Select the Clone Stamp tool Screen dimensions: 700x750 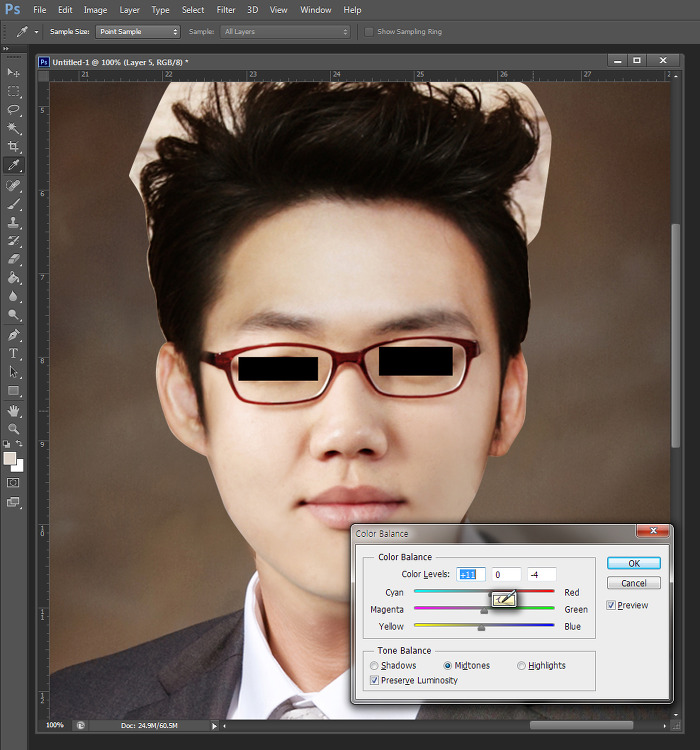(14, 222)
